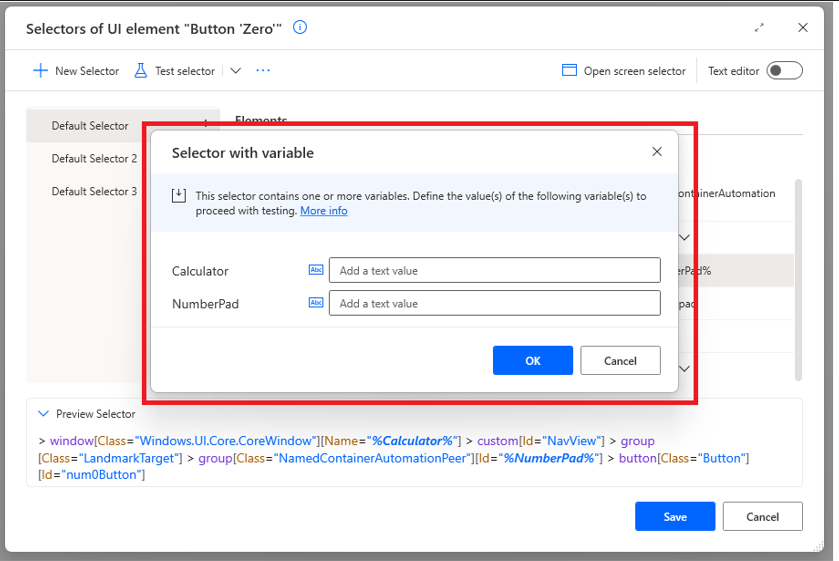
Task: Open the more options ellipsis menu
Action: click(263, 71)
